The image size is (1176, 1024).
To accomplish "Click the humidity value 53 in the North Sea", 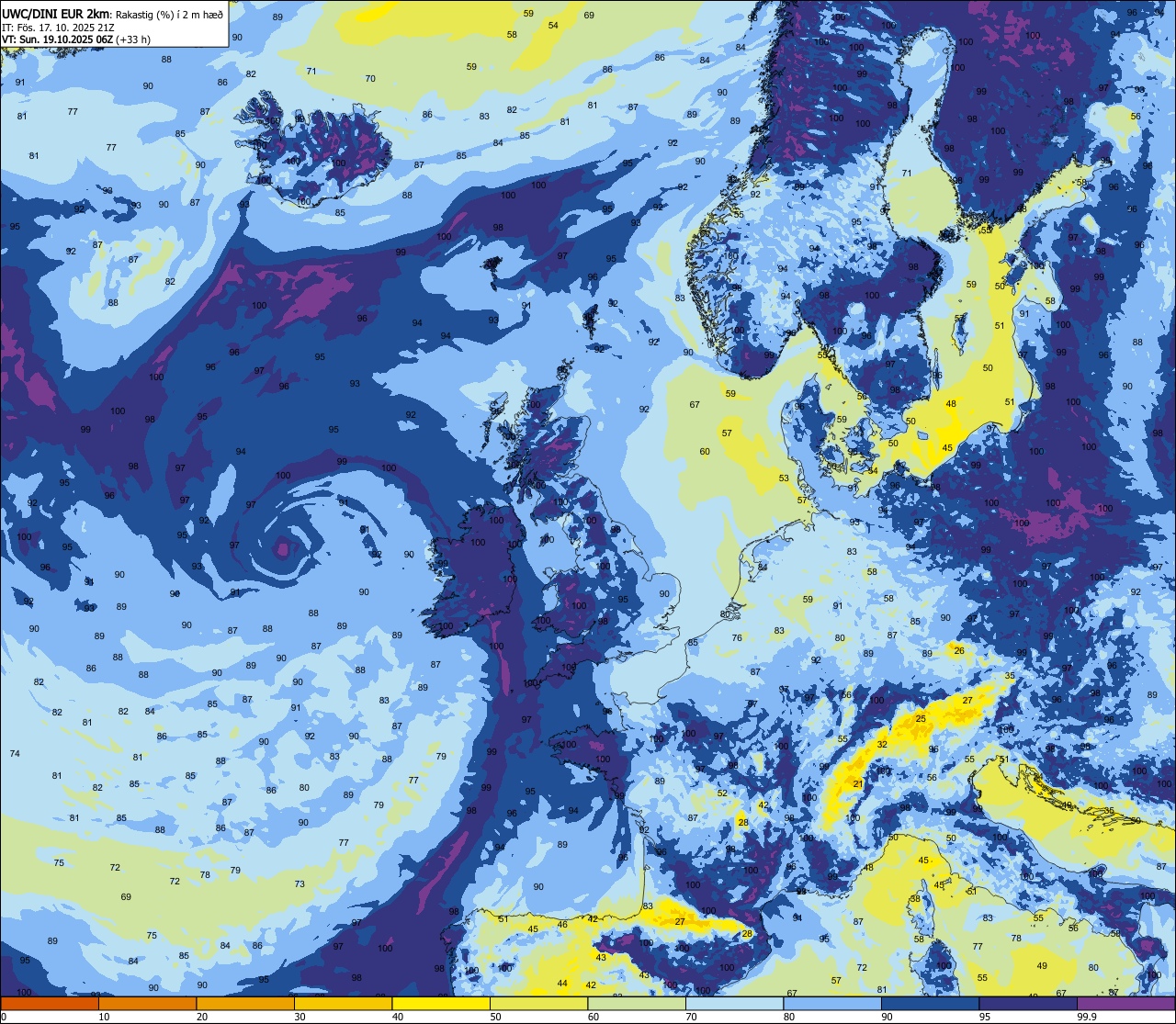I will click(784, 478).
